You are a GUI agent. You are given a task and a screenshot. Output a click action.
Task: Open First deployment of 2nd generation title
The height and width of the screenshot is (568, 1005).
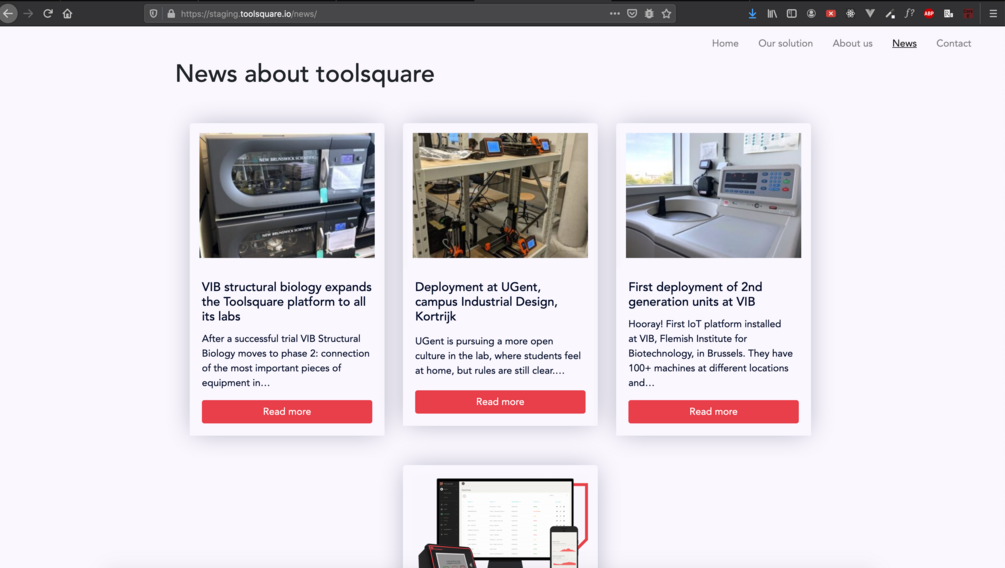click(695, 294)
